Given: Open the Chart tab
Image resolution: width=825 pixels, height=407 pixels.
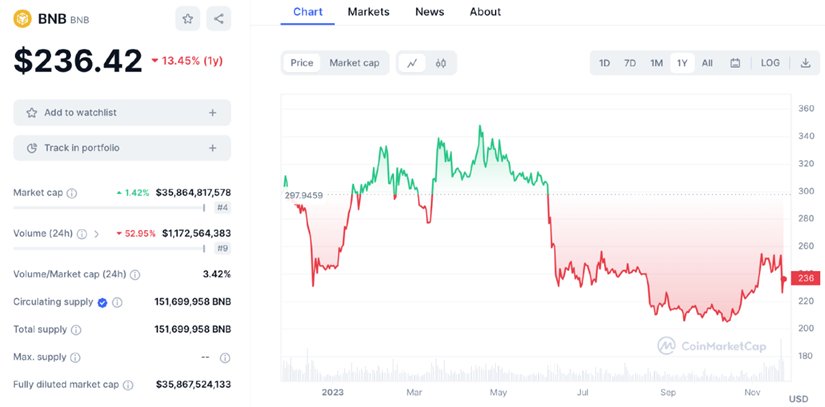Looking at the screenshot, I should [x=308, y=12].
